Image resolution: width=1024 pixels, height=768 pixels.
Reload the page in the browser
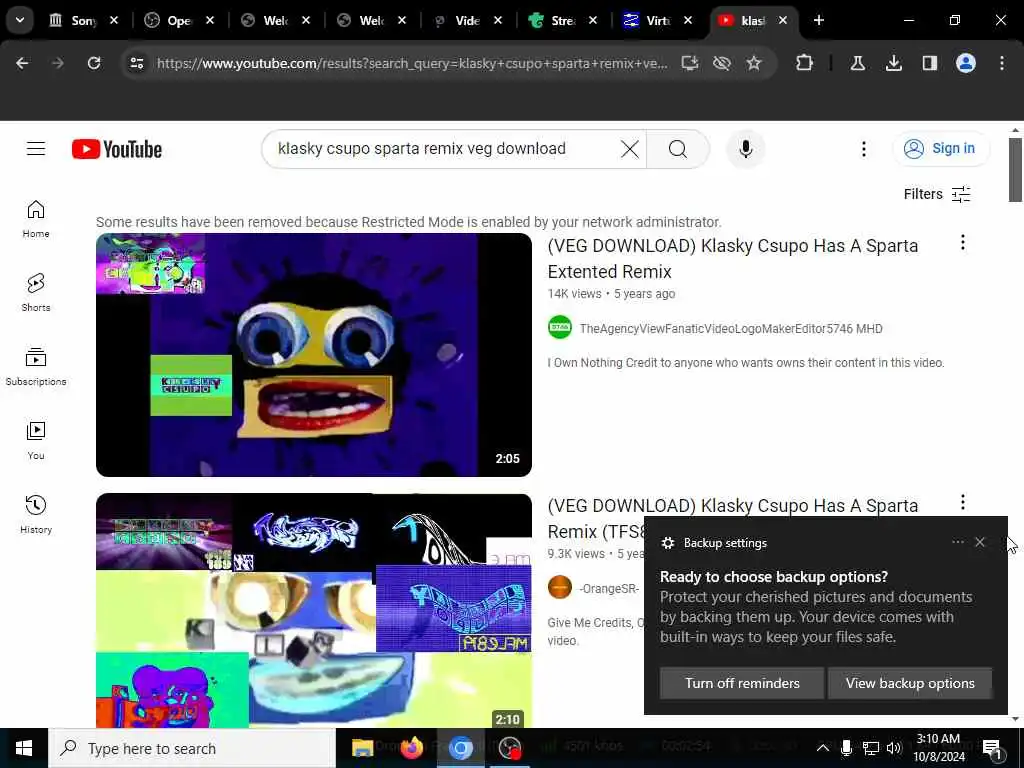point(94,63)
